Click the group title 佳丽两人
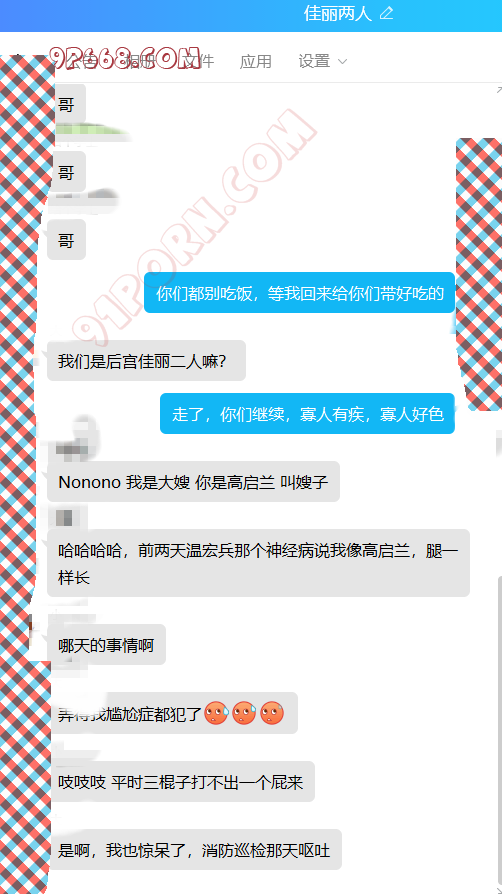Viewport: 502px width, 894px height. click(338, 13)
